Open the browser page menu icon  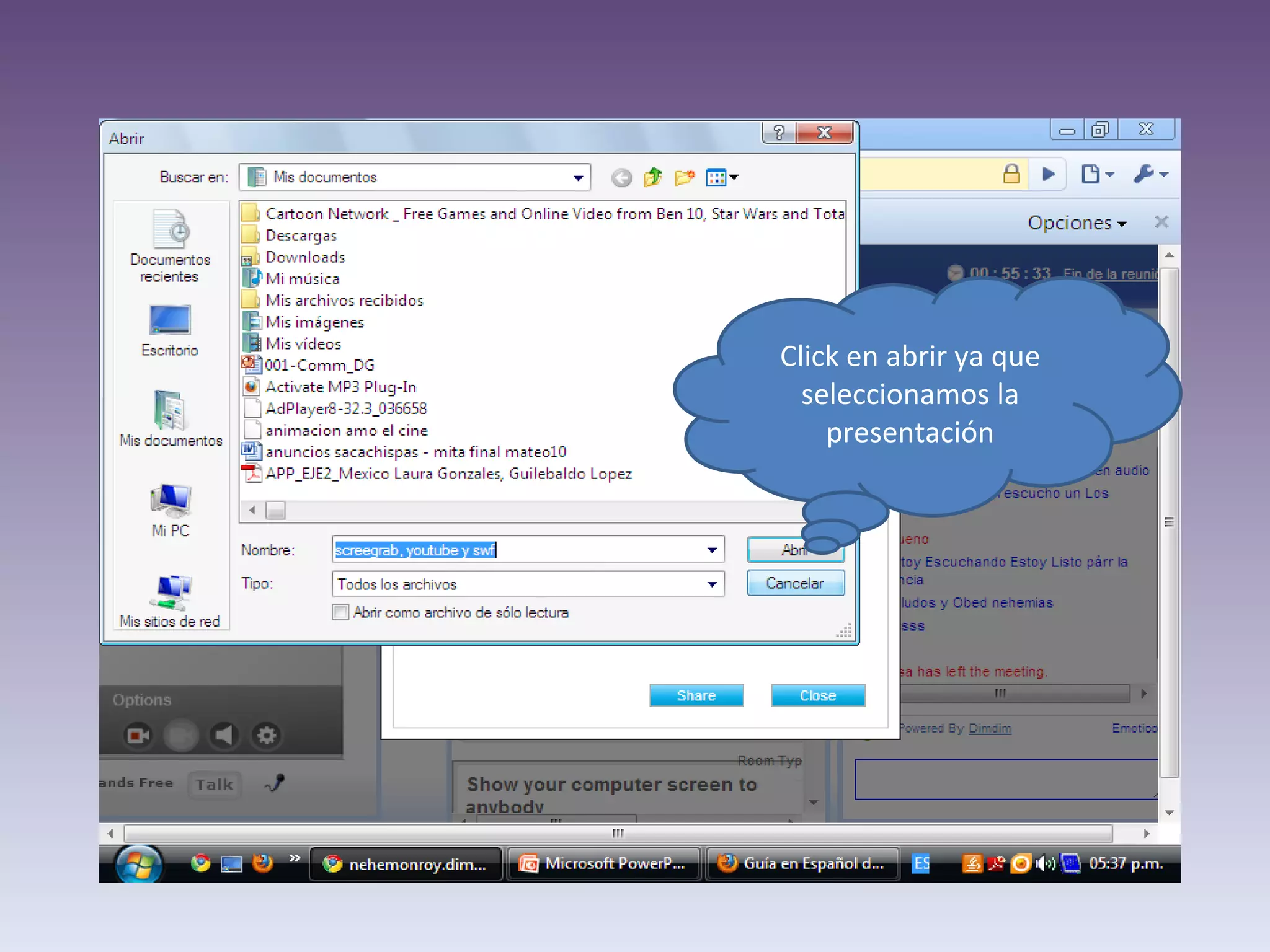pos(1097,174)
